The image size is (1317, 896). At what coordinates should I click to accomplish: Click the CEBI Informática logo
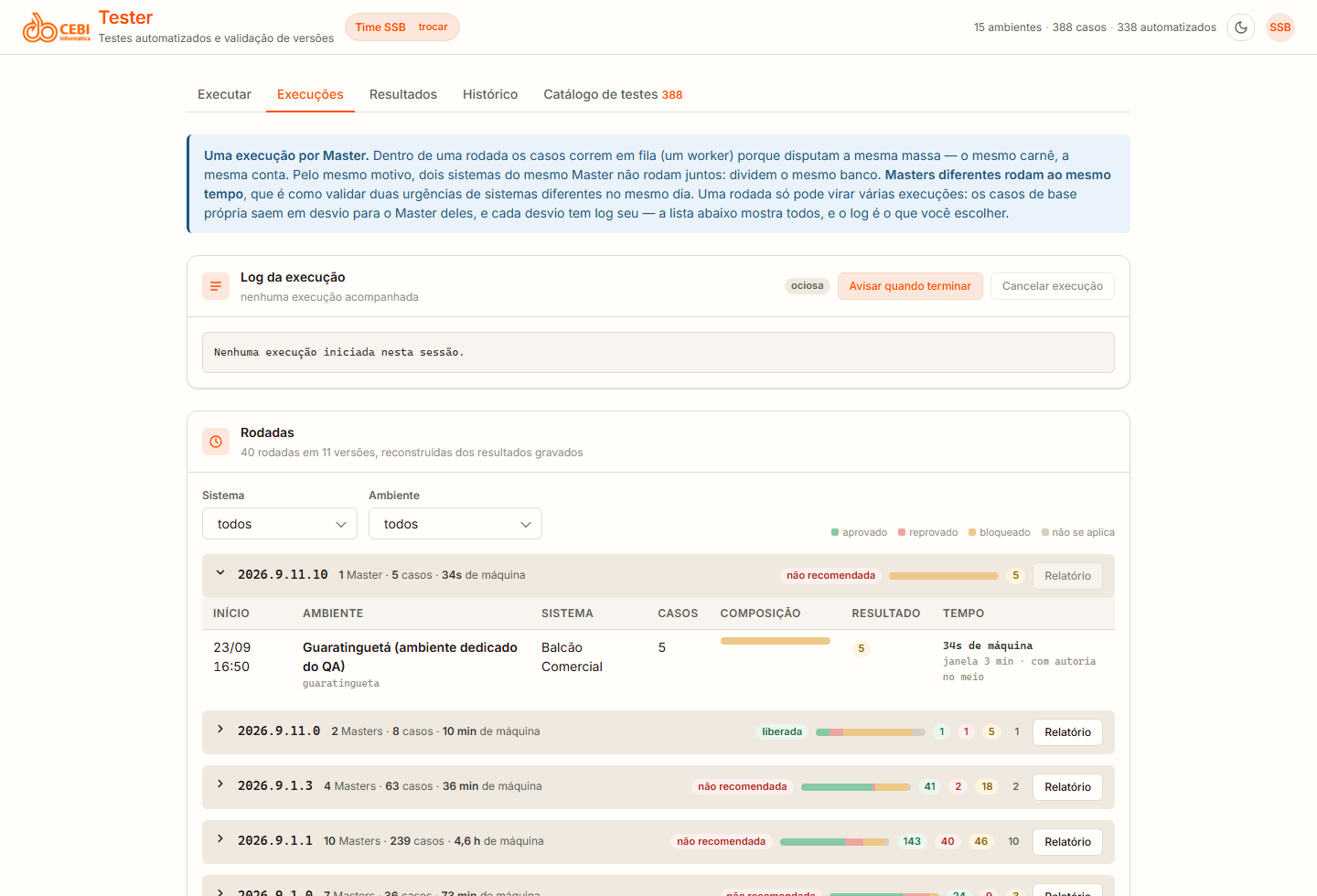tap(57, 27)
